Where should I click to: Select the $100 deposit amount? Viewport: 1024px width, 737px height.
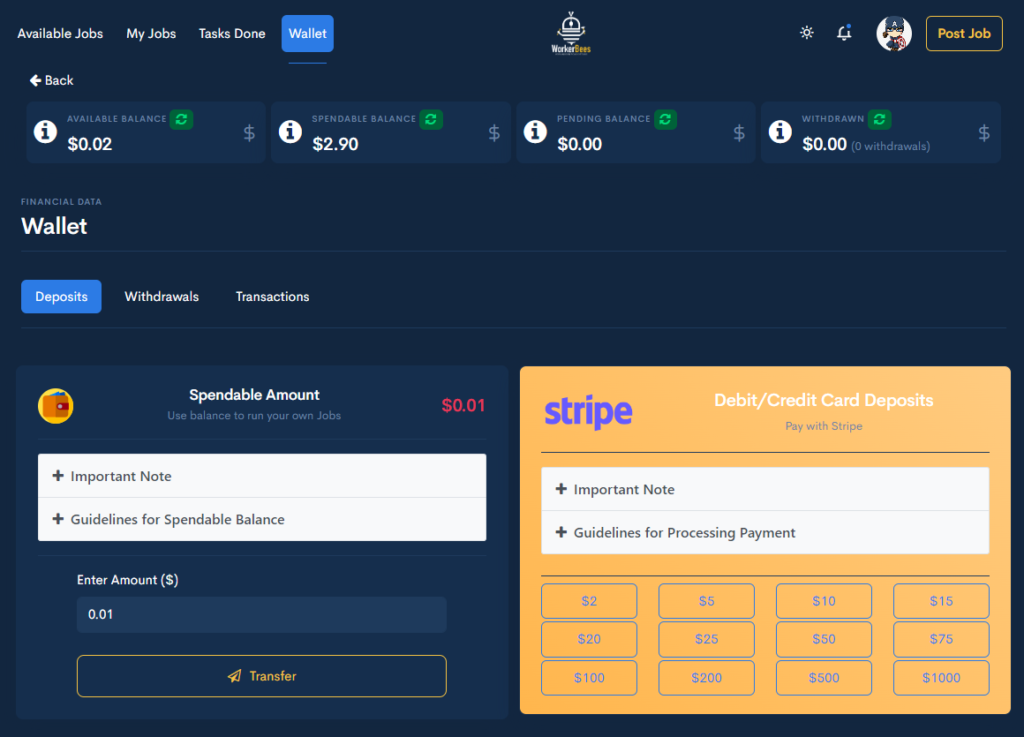pos(589,677)
